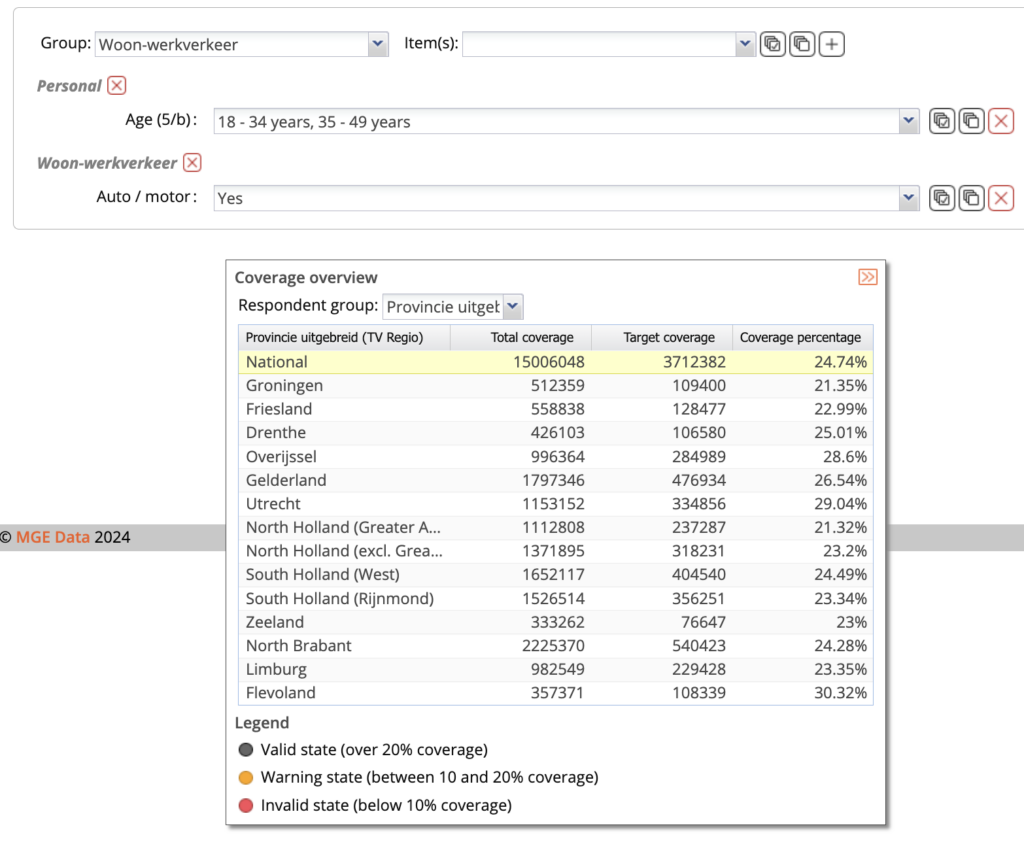The height and width of the screenshot is (850, 1024).
Task: Open the MGE Data footer link
Action: coord(52,538)
